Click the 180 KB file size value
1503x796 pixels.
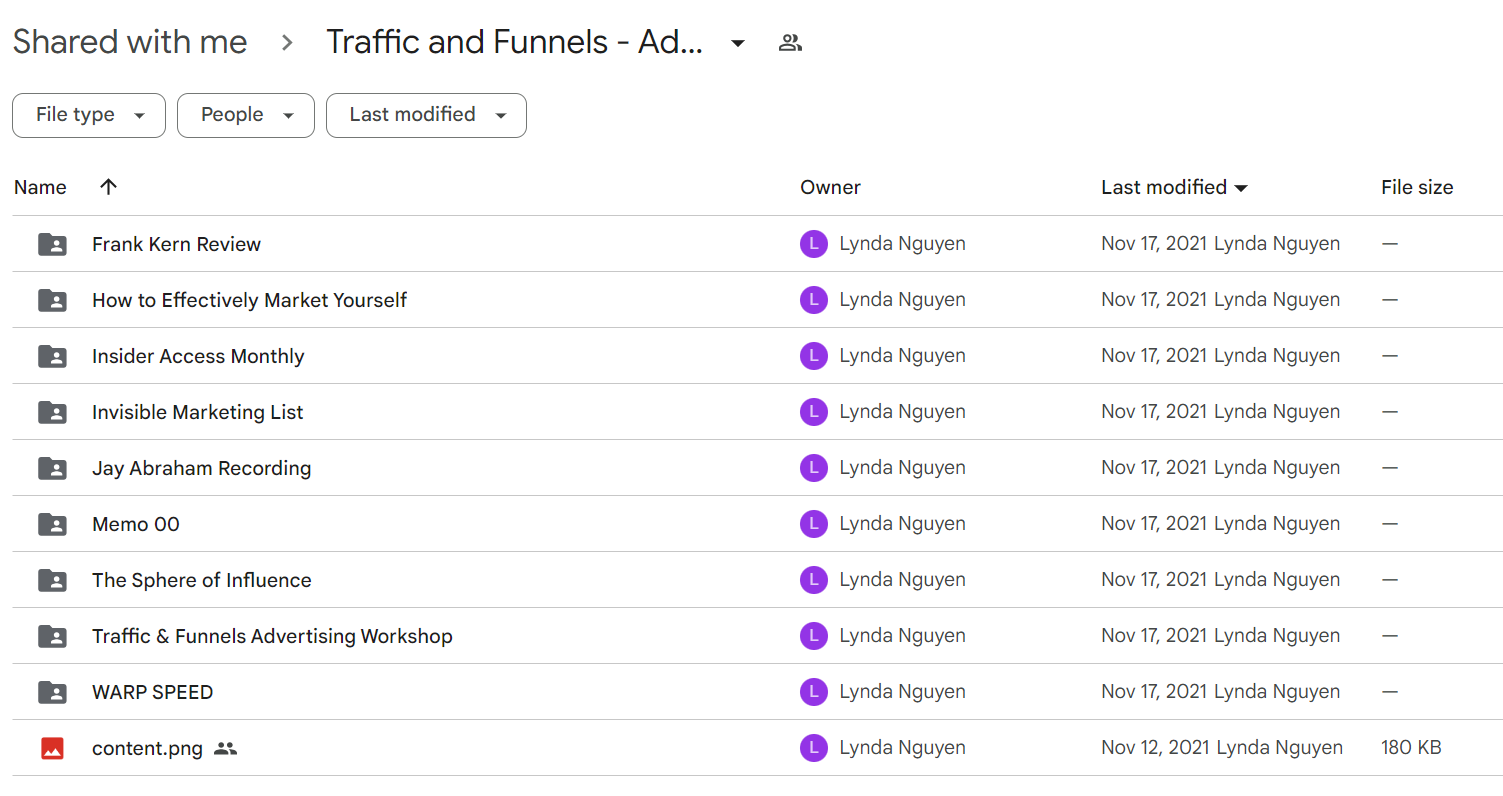(x=1411, y=748)
